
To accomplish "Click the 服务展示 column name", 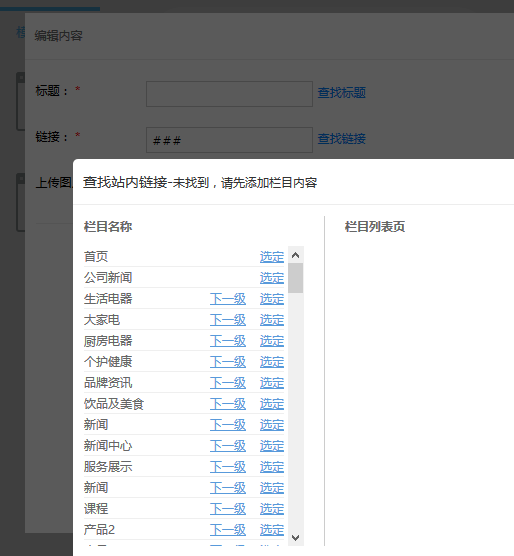I will 108,467.
